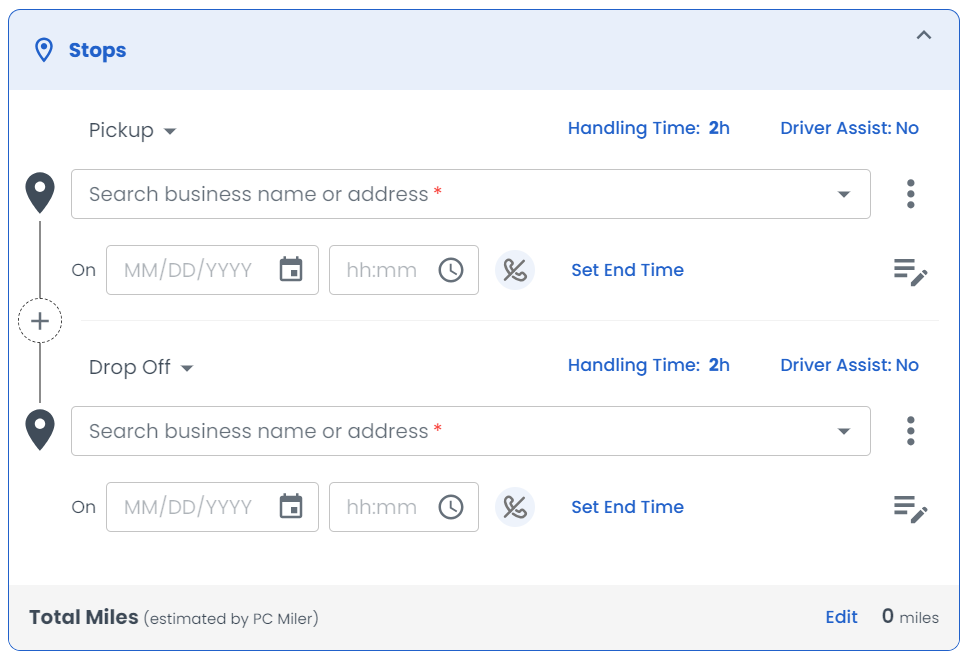969x657 pixels.
Task: Toggle Driver Assist for the Pickup stop
Action: [849, 128]
